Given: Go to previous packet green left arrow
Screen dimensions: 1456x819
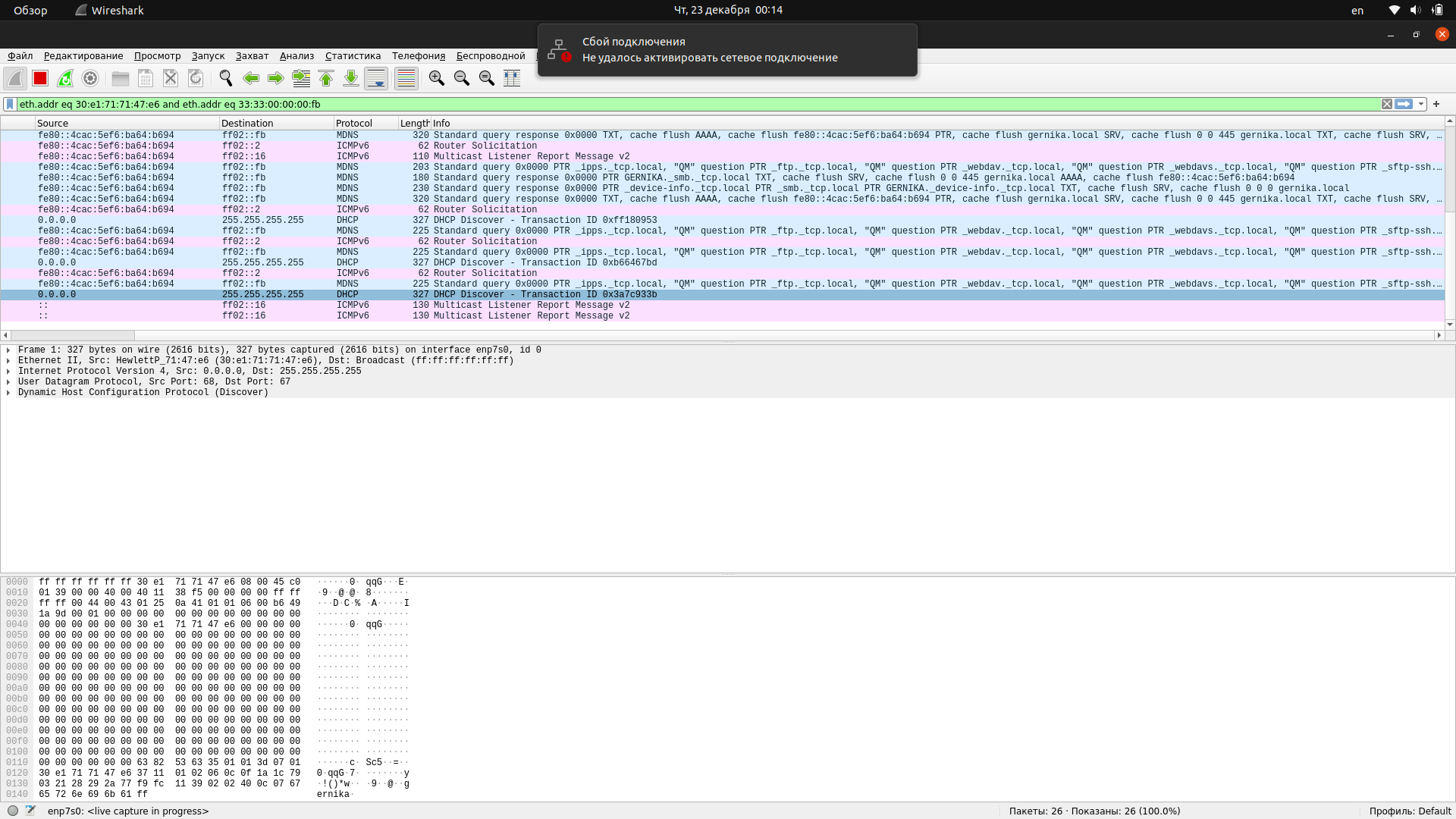Looking at the screenshot, I should point(251,78).
